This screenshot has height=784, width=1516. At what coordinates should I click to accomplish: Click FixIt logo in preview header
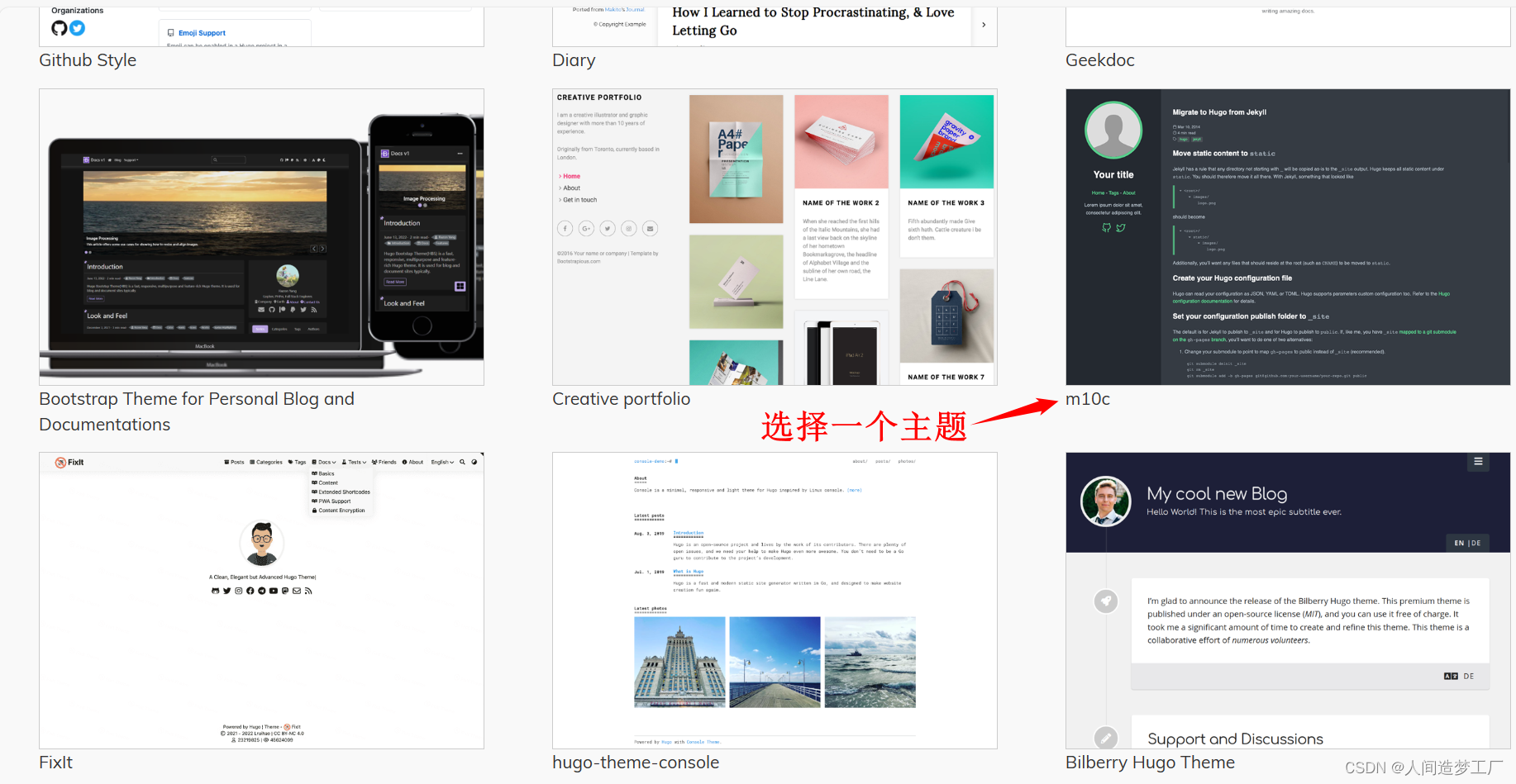point(69,463)
